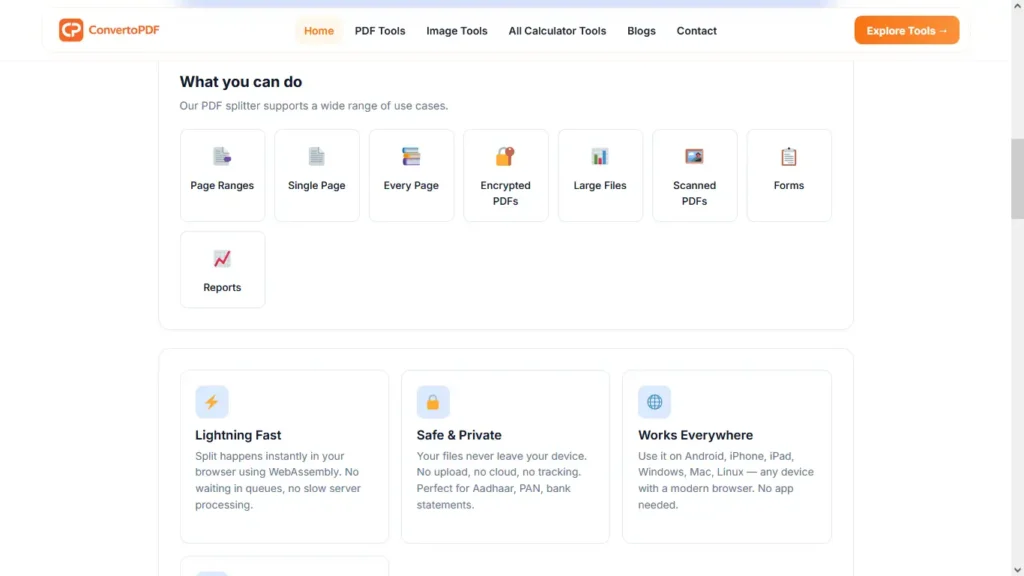Viewport: 1024px width, 576px height.
Task: Select the Page Ranges icon card
Action: tap(222, 175)
